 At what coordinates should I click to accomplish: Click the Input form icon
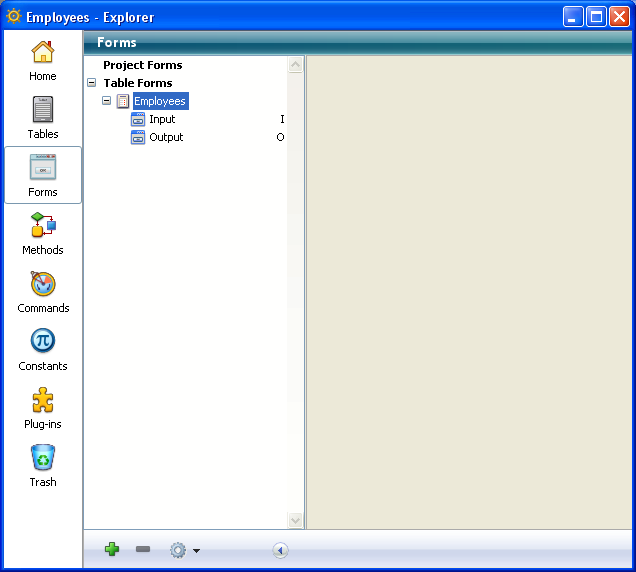(138, 119)
